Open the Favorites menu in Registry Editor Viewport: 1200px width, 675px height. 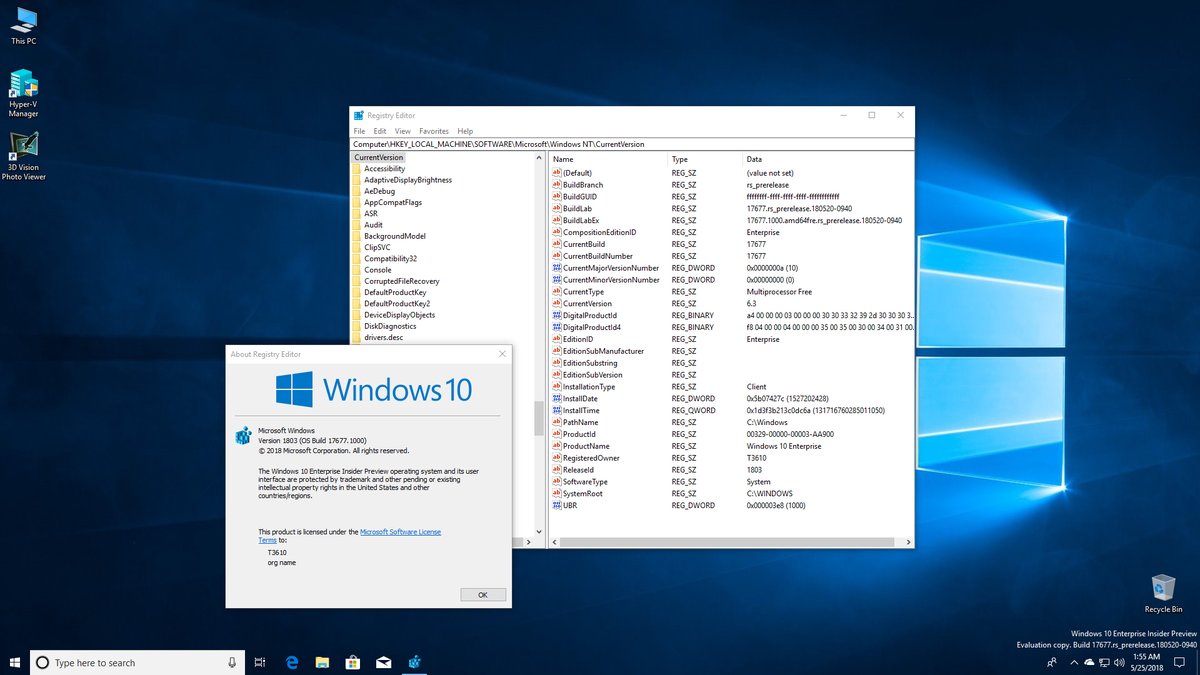coord(434,131)
